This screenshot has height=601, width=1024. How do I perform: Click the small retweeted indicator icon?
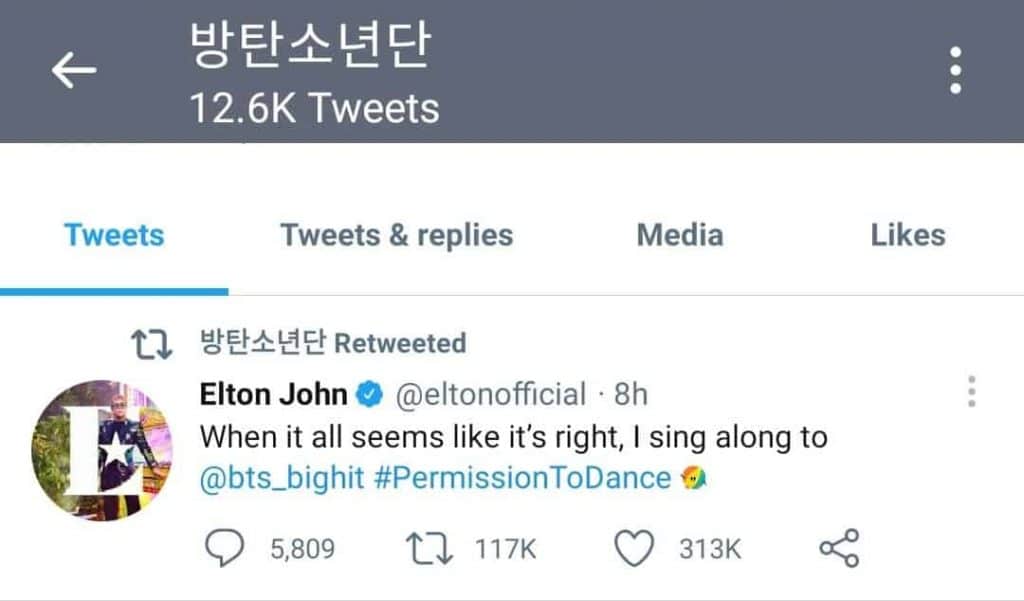click(153, 344)
